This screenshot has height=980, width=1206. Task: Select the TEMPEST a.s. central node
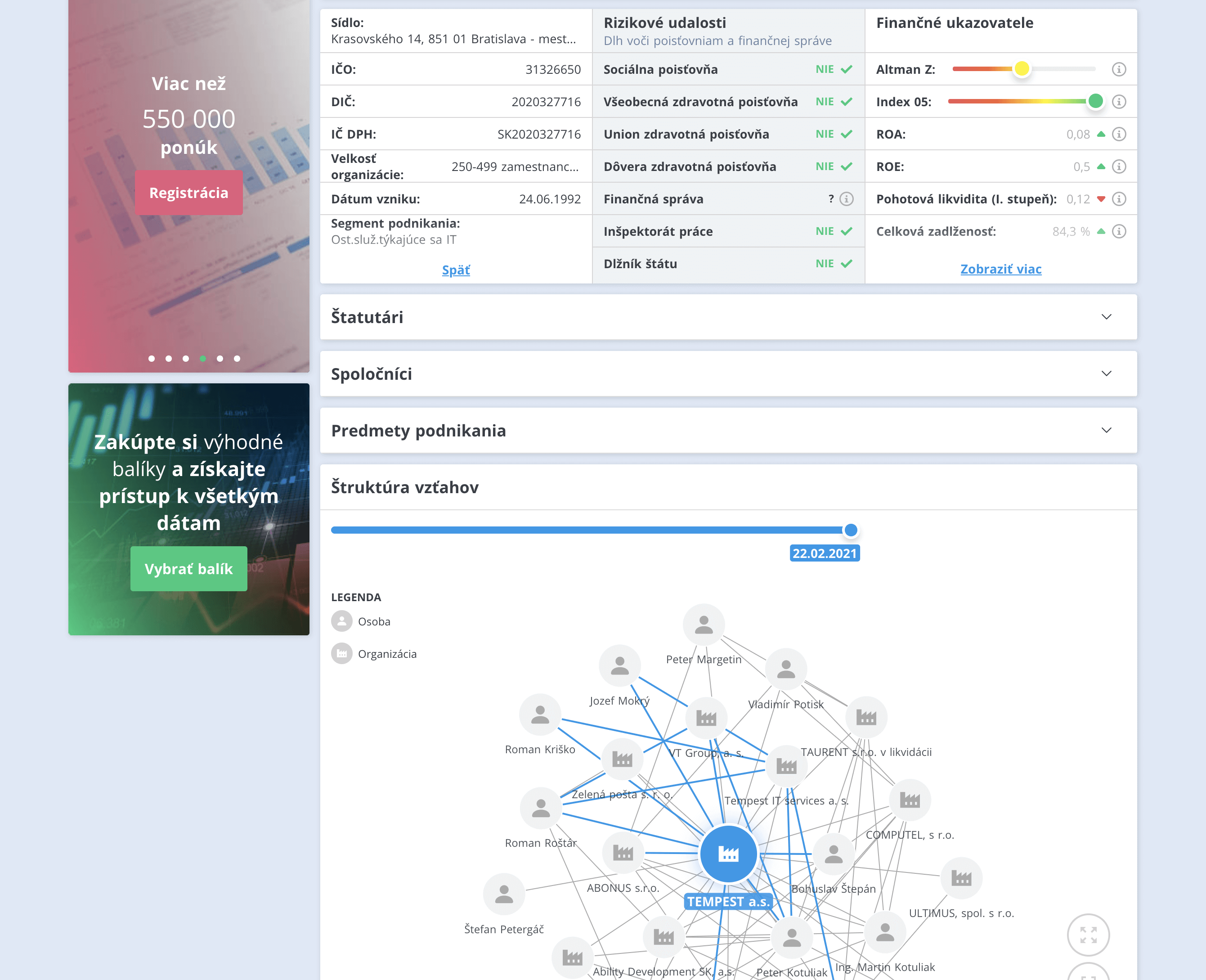tap(728, 854)
